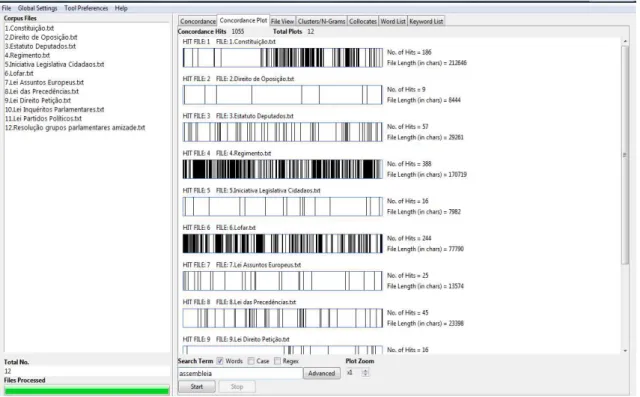Click the Plot Zoom value field
Viewport: 640px width, 397px height.
click(353, 373)
